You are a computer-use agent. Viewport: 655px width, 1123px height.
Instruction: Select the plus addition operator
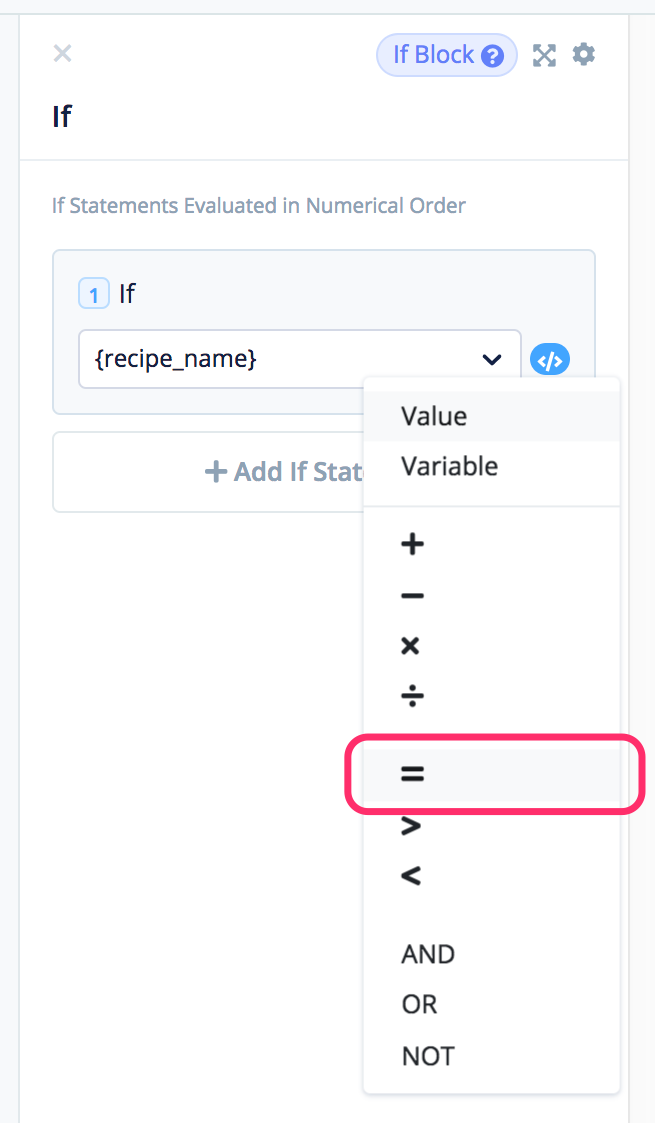pyautogui.click(x=412, y=544)
